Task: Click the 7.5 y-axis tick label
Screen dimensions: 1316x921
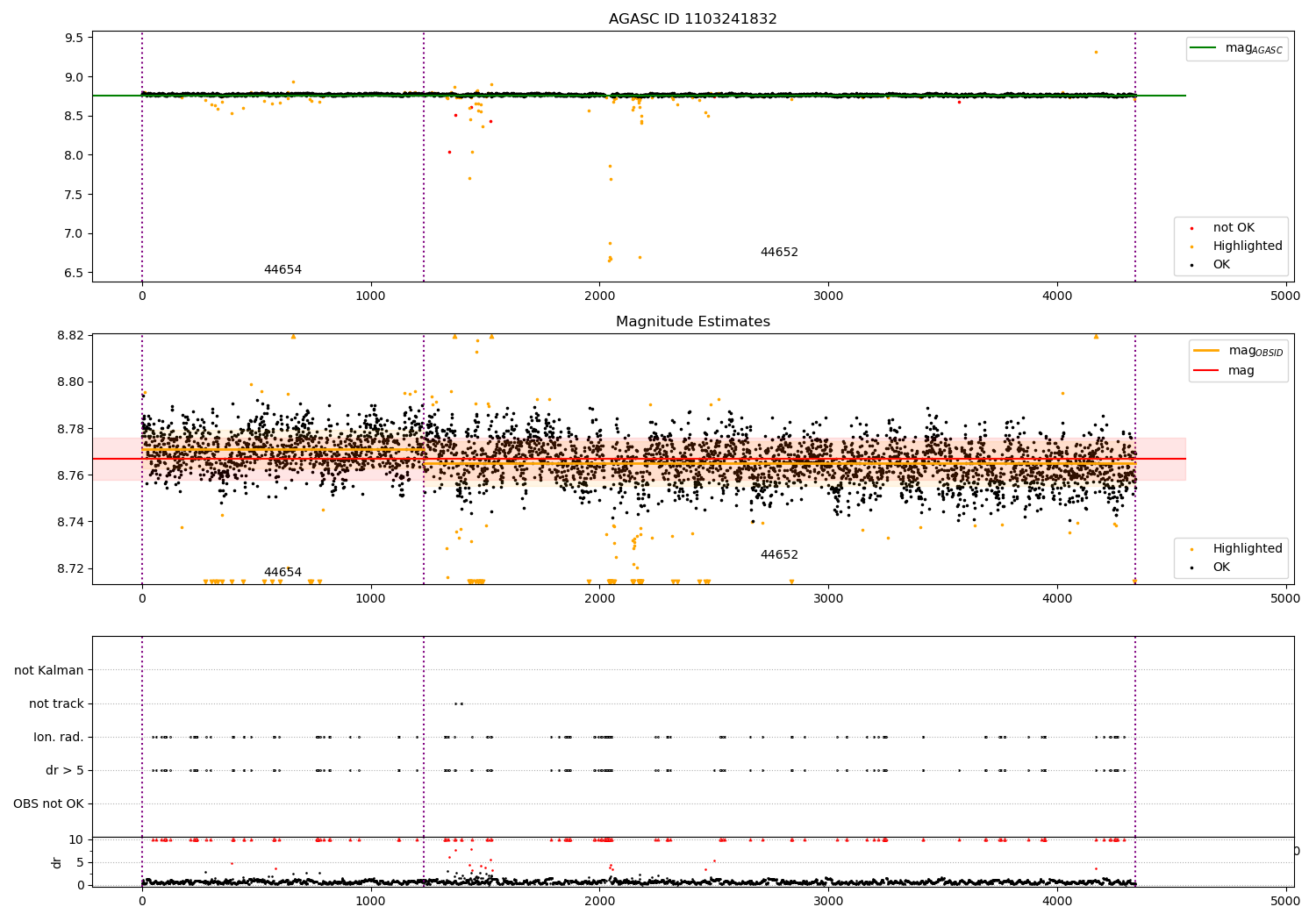Action: click(74, 195)
